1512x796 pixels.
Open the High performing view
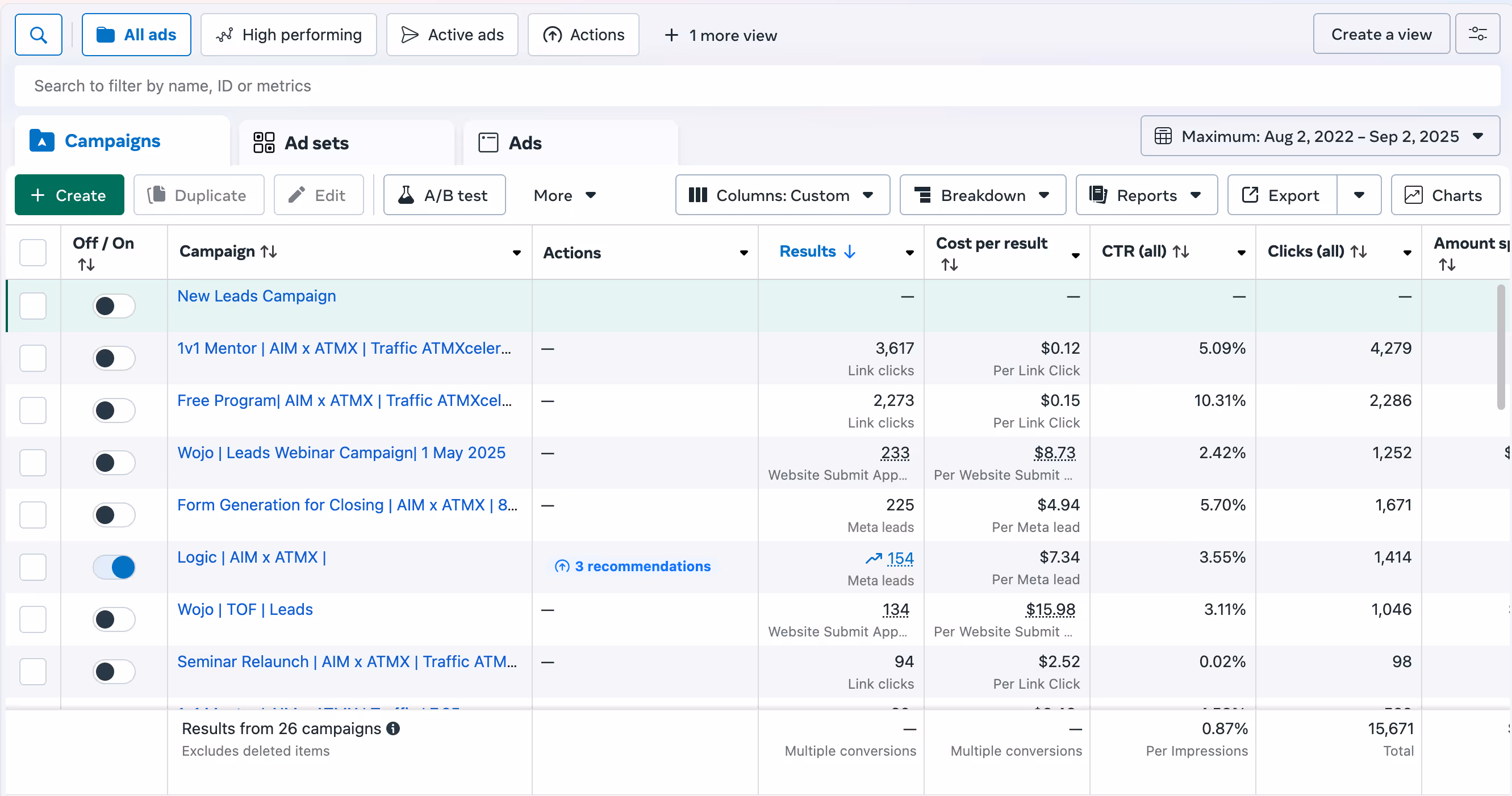[289, 35]
